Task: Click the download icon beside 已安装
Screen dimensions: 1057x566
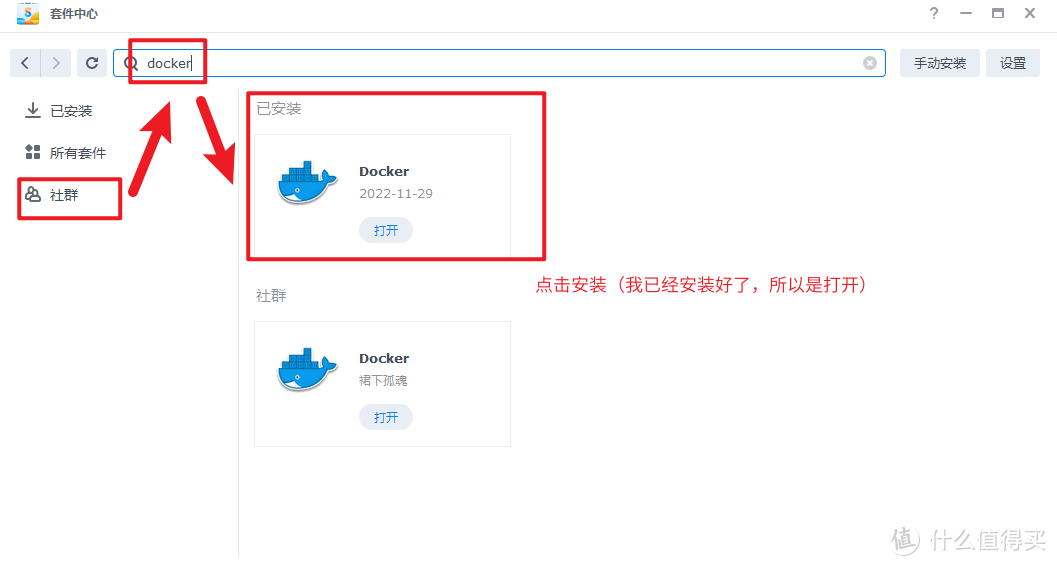Action: pos(32,110)
